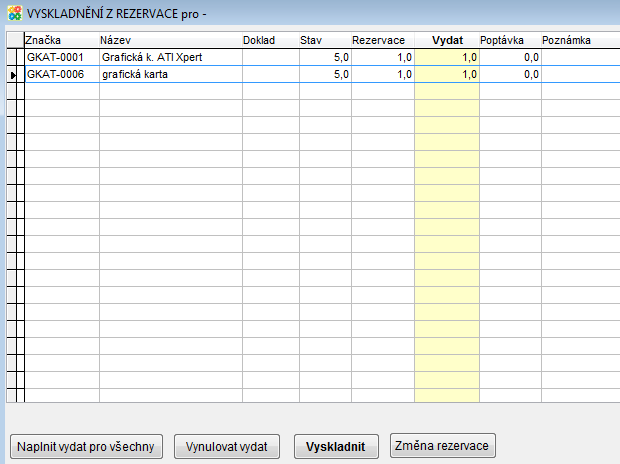Viewport: 620px width, 464px height.
Task: Click the Doklad cell for GKAT-0001
Action: click(271, 57)
